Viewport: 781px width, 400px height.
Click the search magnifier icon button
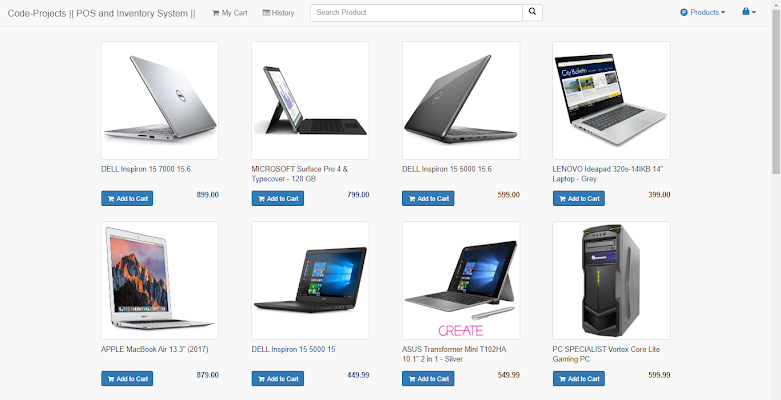coord(532,12)
